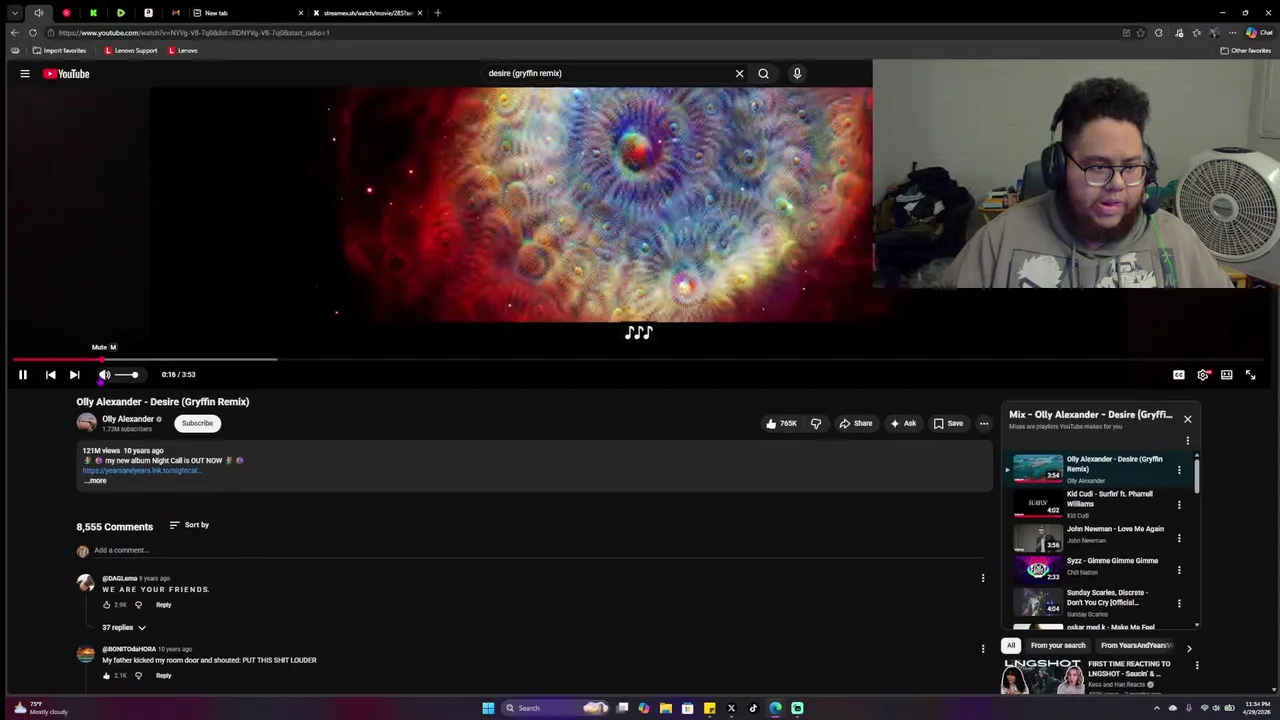This screenshot has width=1280, height=720.
Task: Switch to the New tab browser tab
Action: pyautogui.click(x=248, y=13)
